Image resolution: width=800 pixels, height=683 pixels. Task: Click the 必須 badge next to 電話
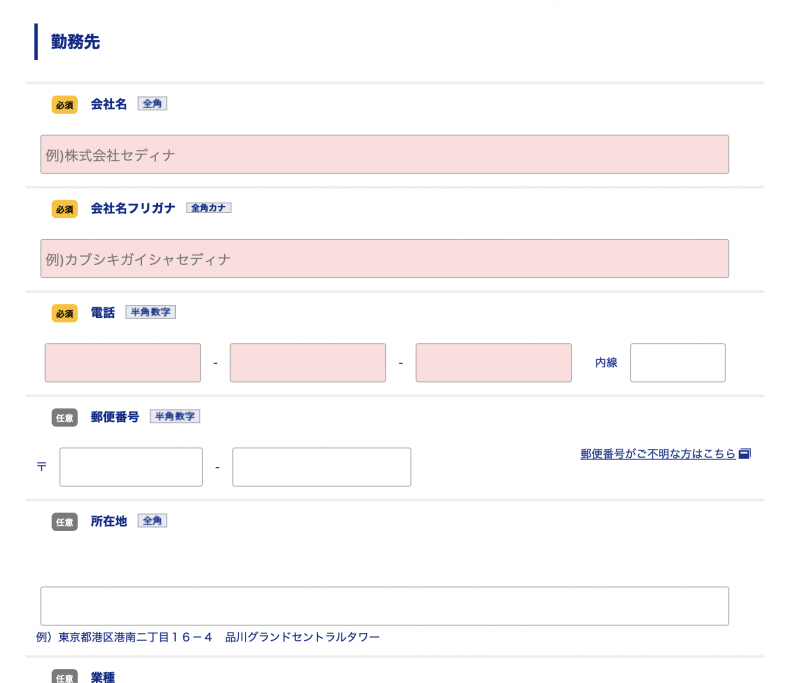[64, 313]
